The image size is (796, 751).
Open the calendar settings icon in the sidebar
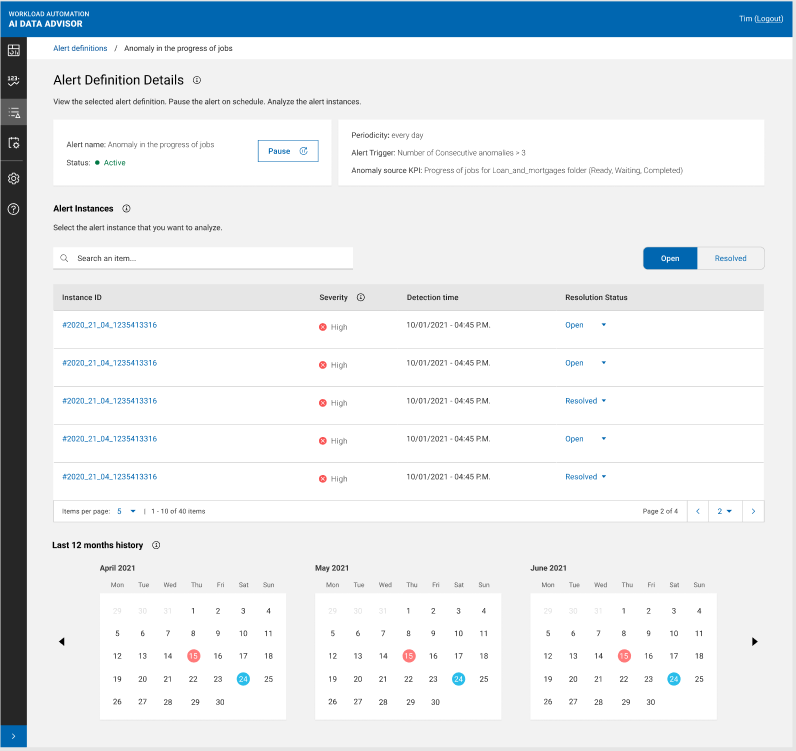pyautogui.click(x=14, y=143)
